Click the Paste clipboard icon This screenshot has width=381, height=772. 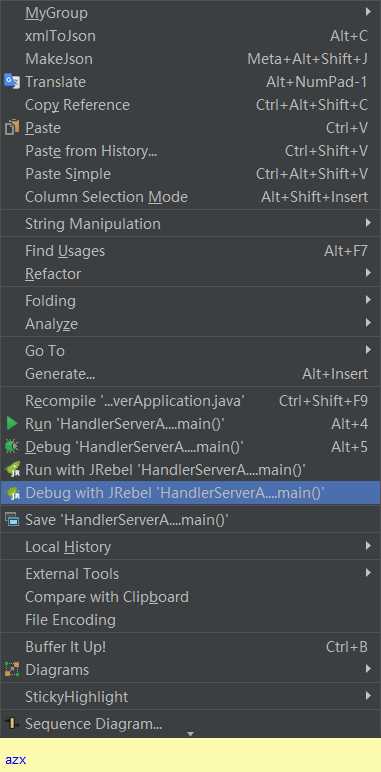tap(11, 128)
